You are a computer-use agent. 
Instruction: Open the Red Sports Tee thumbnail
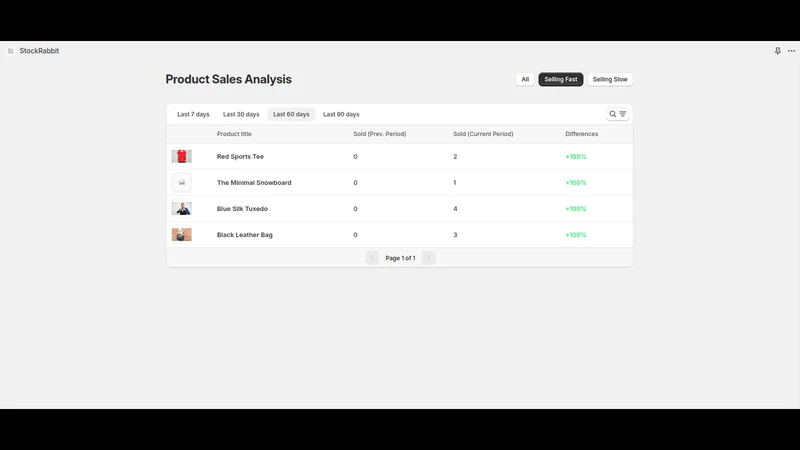[182, 156]
